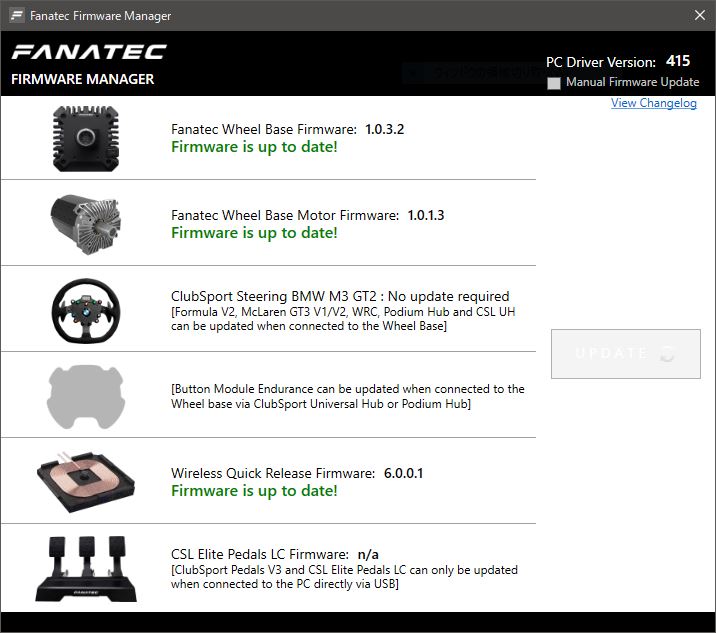Click the grayed Button Module Endurance silhouette
The width and height of the screenshot is (716, 633).
pos(86,396)
